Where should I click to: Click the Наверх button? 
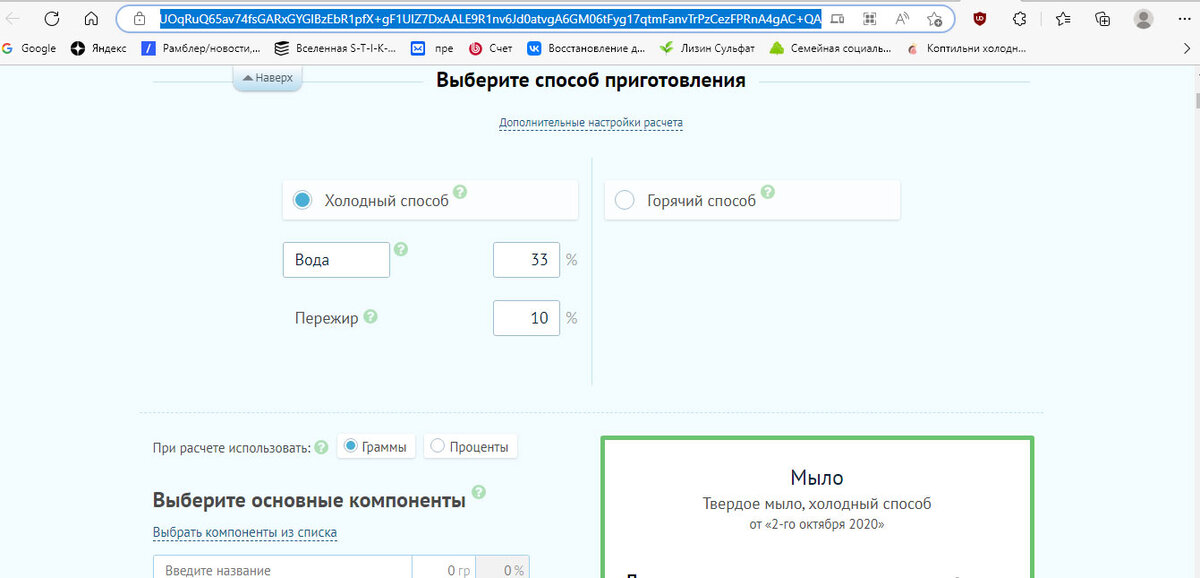pos(267,77)
